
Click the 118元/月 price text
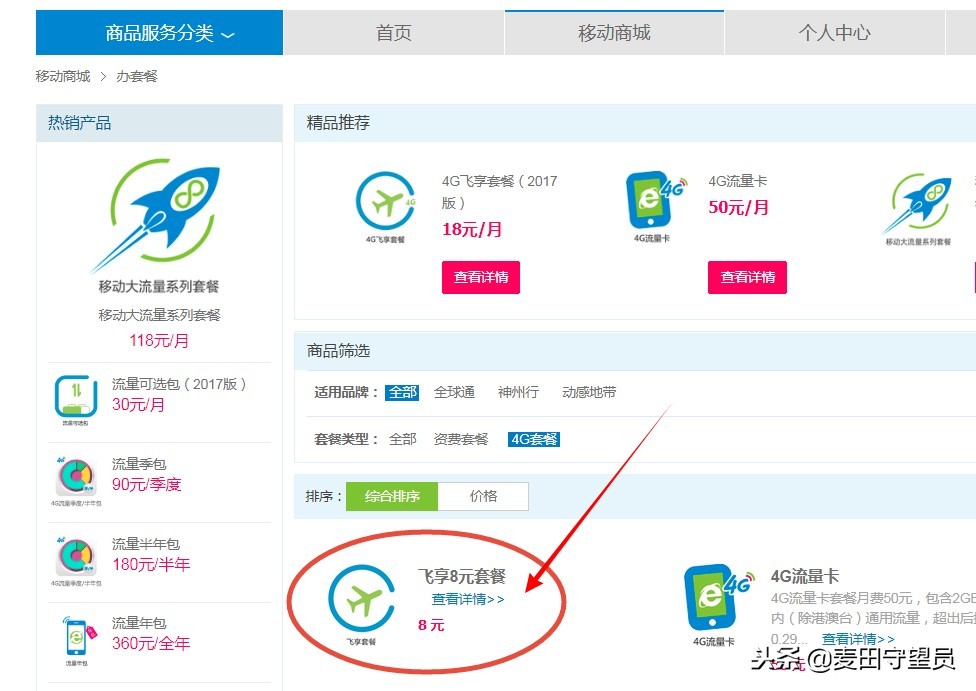click(x=159, y=341)
